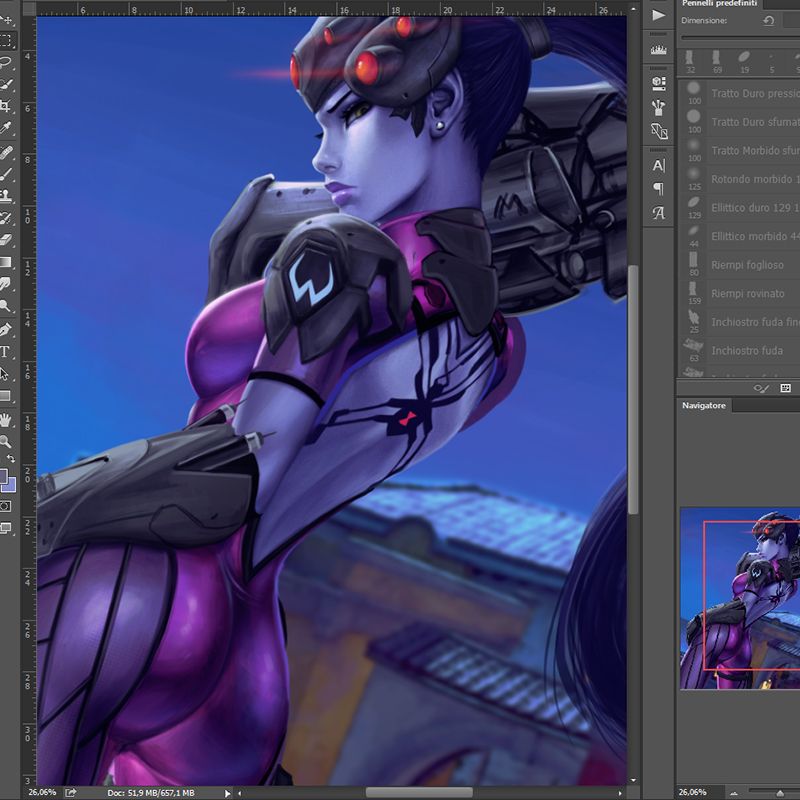
Task: Select recent brush tip size 5
Action: (771, 62)
